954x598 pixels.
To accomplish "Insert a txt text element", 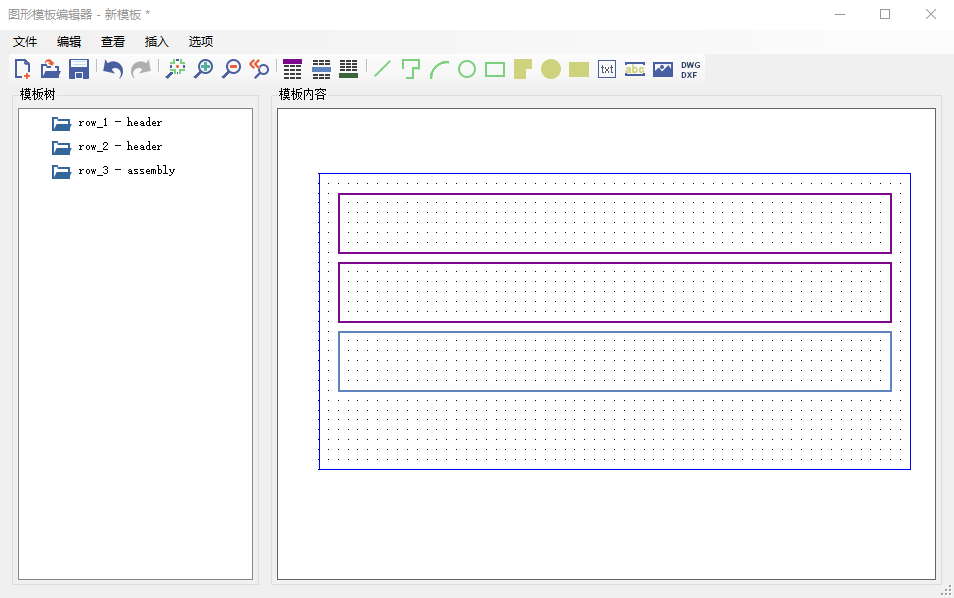I will pos(607,69).
